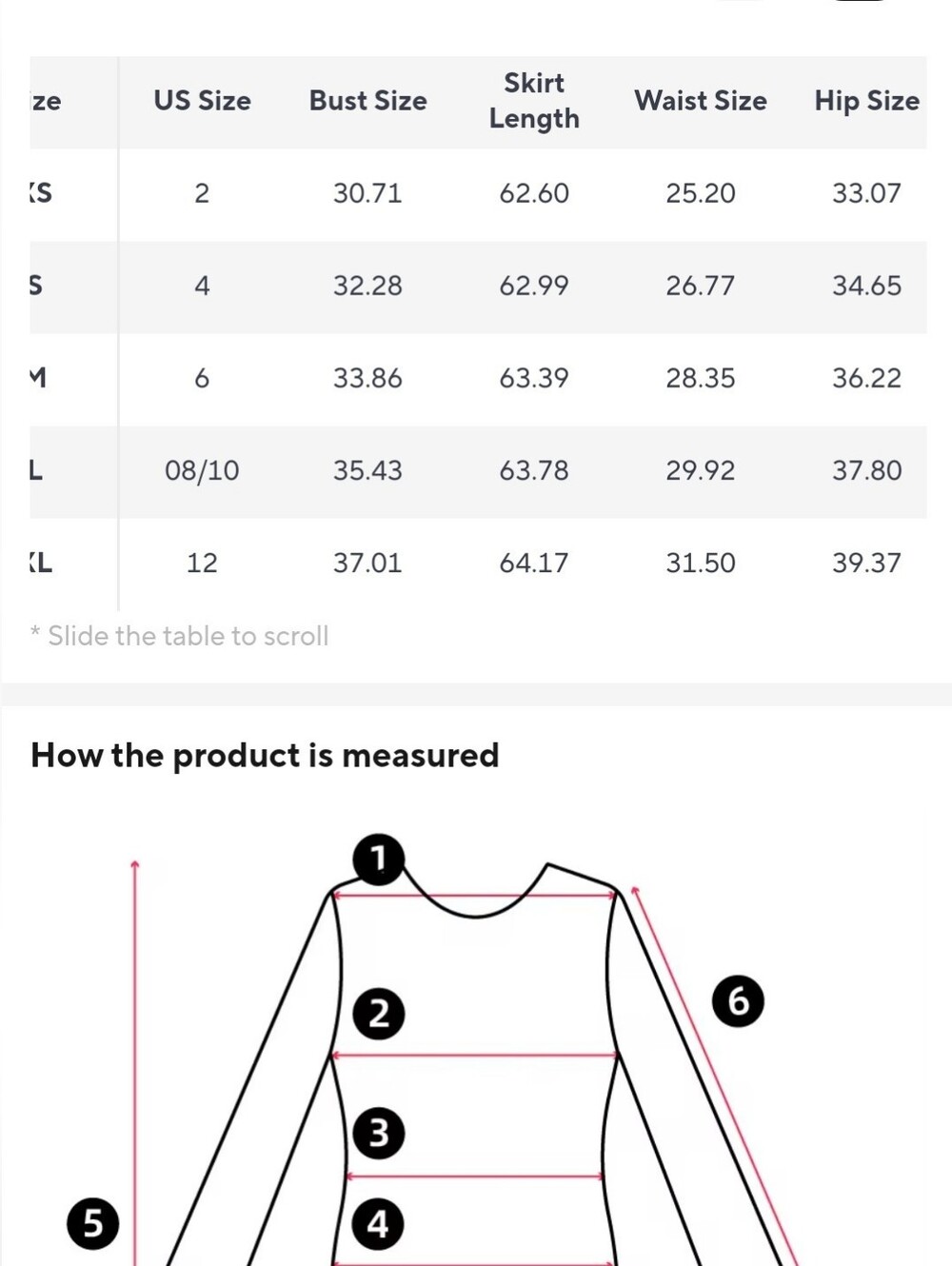The image size is (952, 1266).
Task: Click the number 6 sleeve marker
Action: pyautogui.click(x=738, y=1000)
